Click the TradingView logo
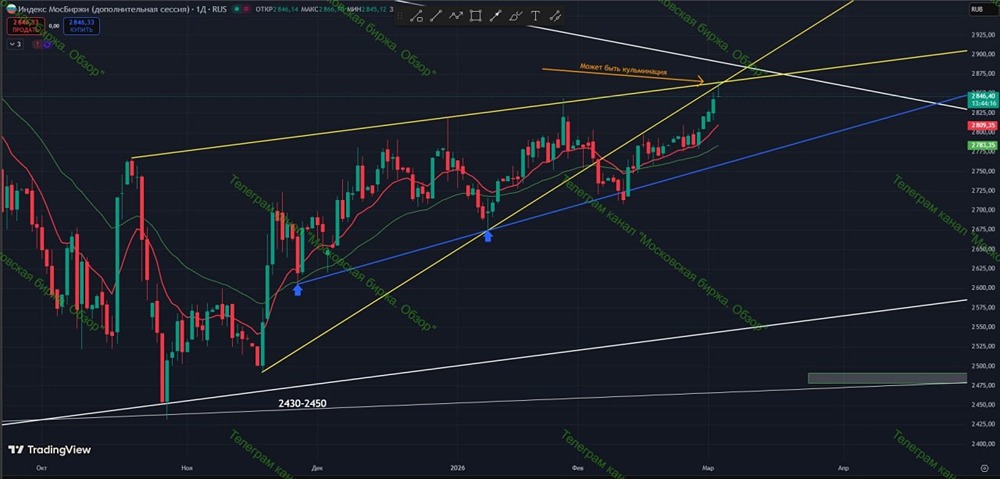Image resolution: width=1000 pixels, height=479 pixels. (50, 450)
